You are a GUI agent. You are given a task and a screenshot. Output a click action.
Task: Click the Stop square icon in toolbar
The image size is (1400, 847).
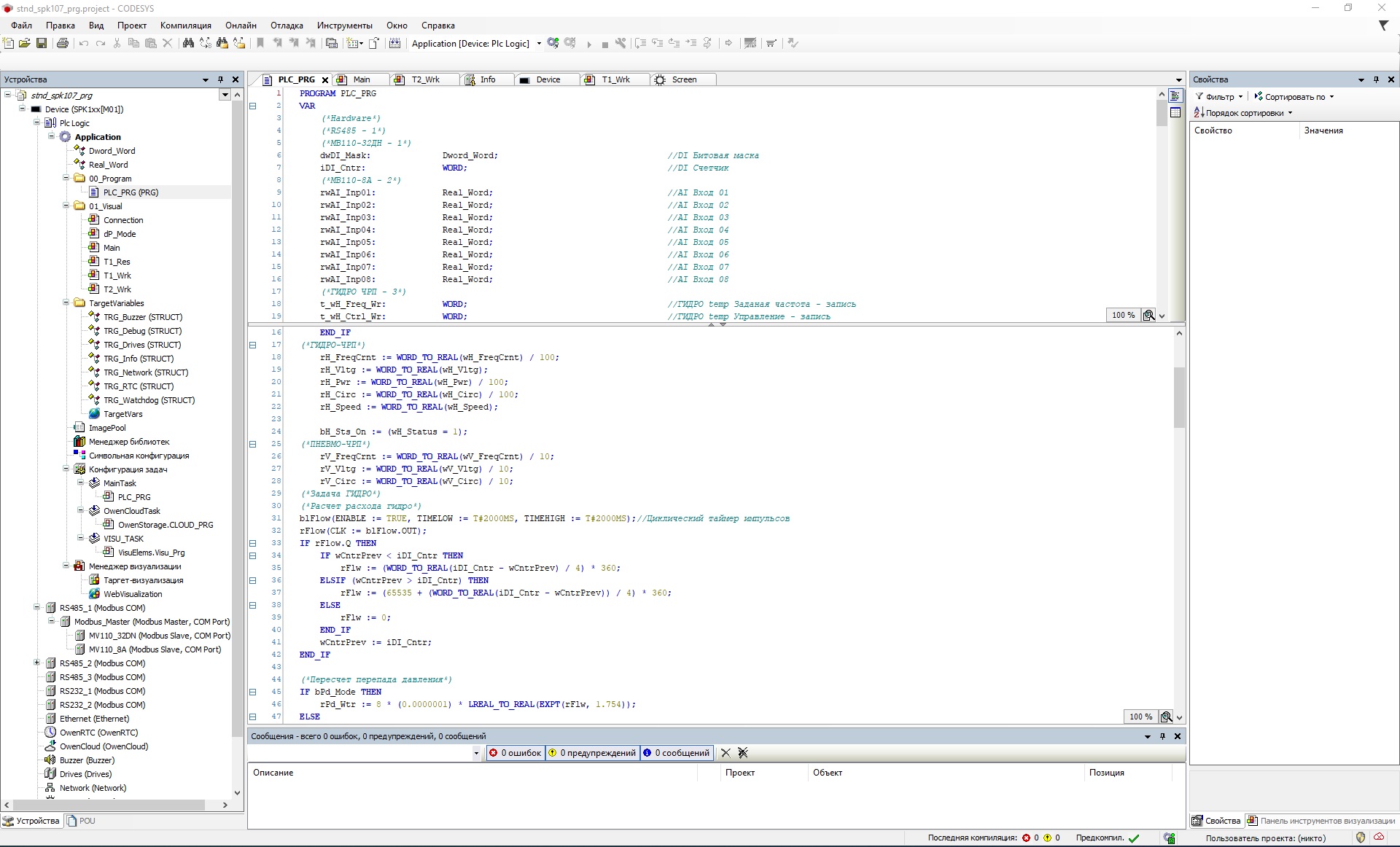click(x=604, y=44)
